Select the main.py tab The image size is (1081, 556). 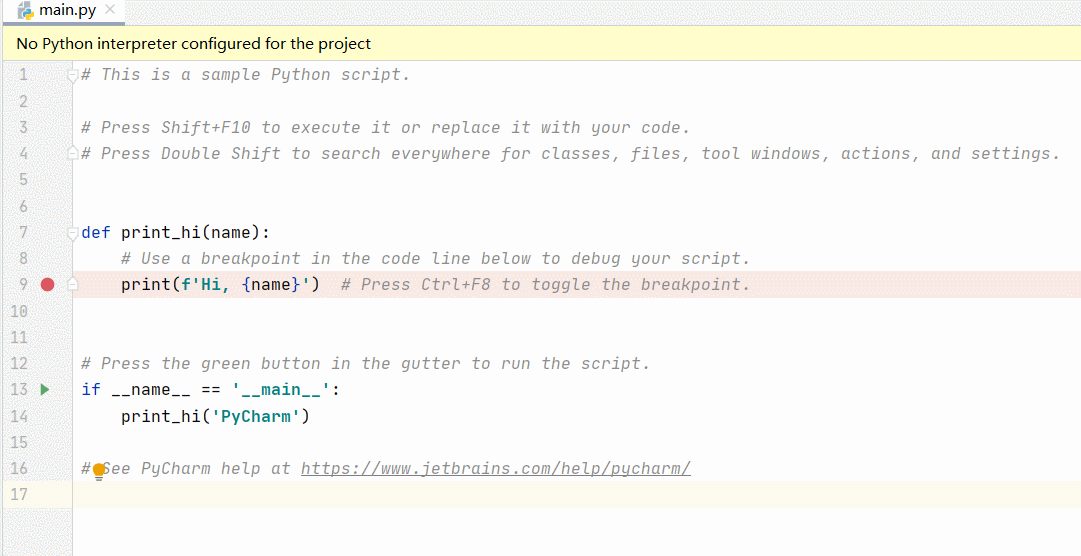click(x=63, y=11)
